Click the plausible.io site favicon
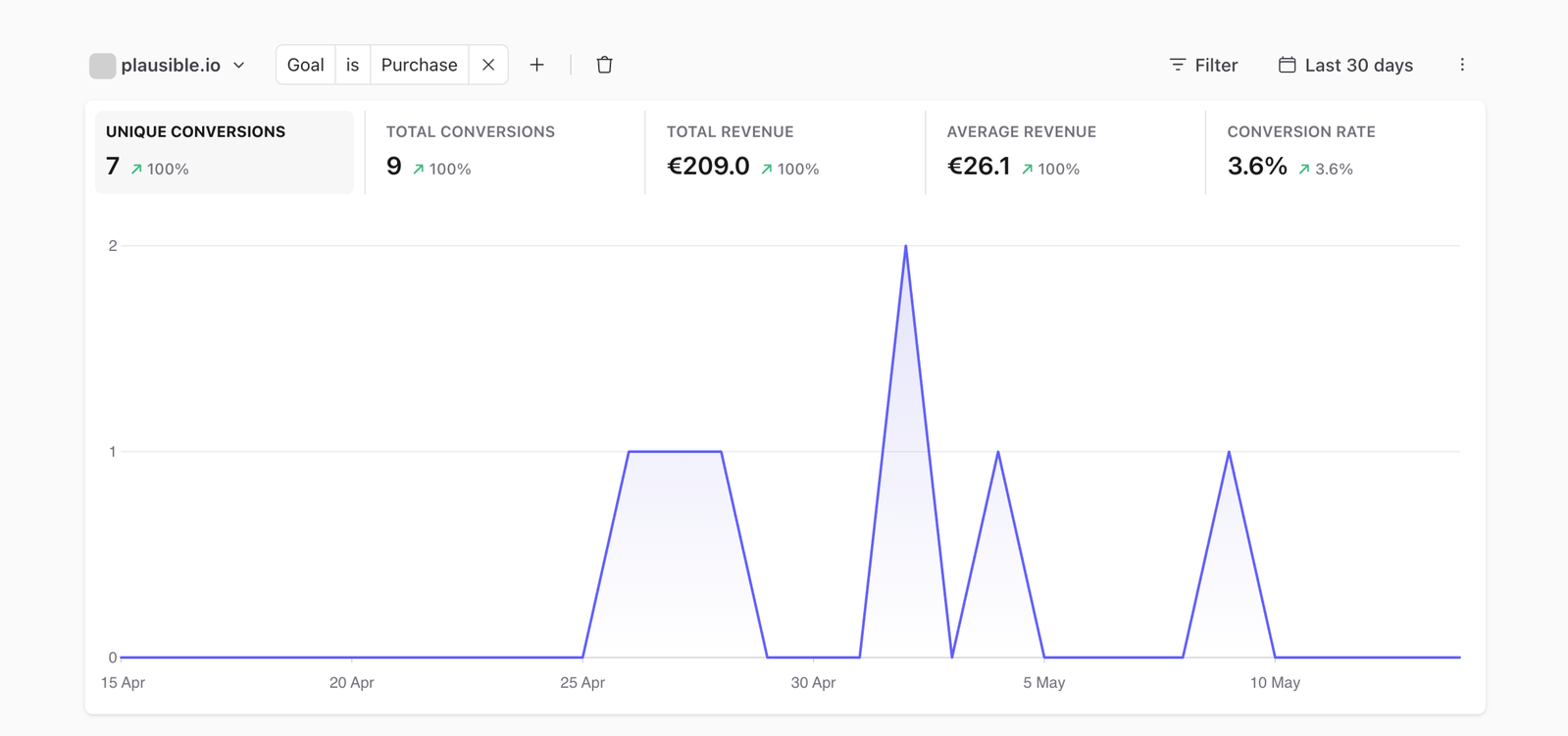Viewport: 1568px width, 736px height. (x=102, y=66)
